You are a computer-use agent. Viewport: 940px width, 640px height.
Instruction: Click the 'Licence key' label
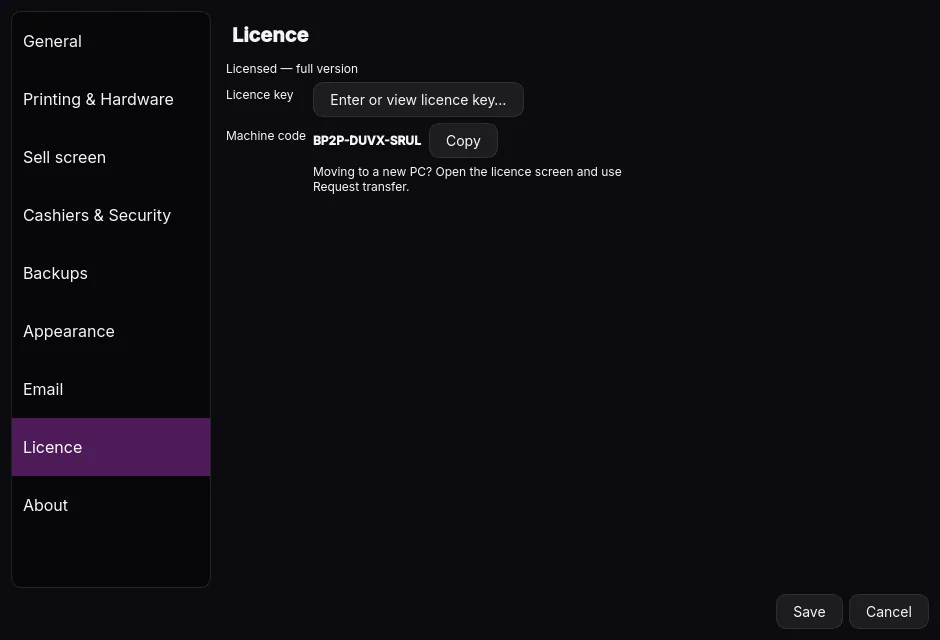click(260, 95)
